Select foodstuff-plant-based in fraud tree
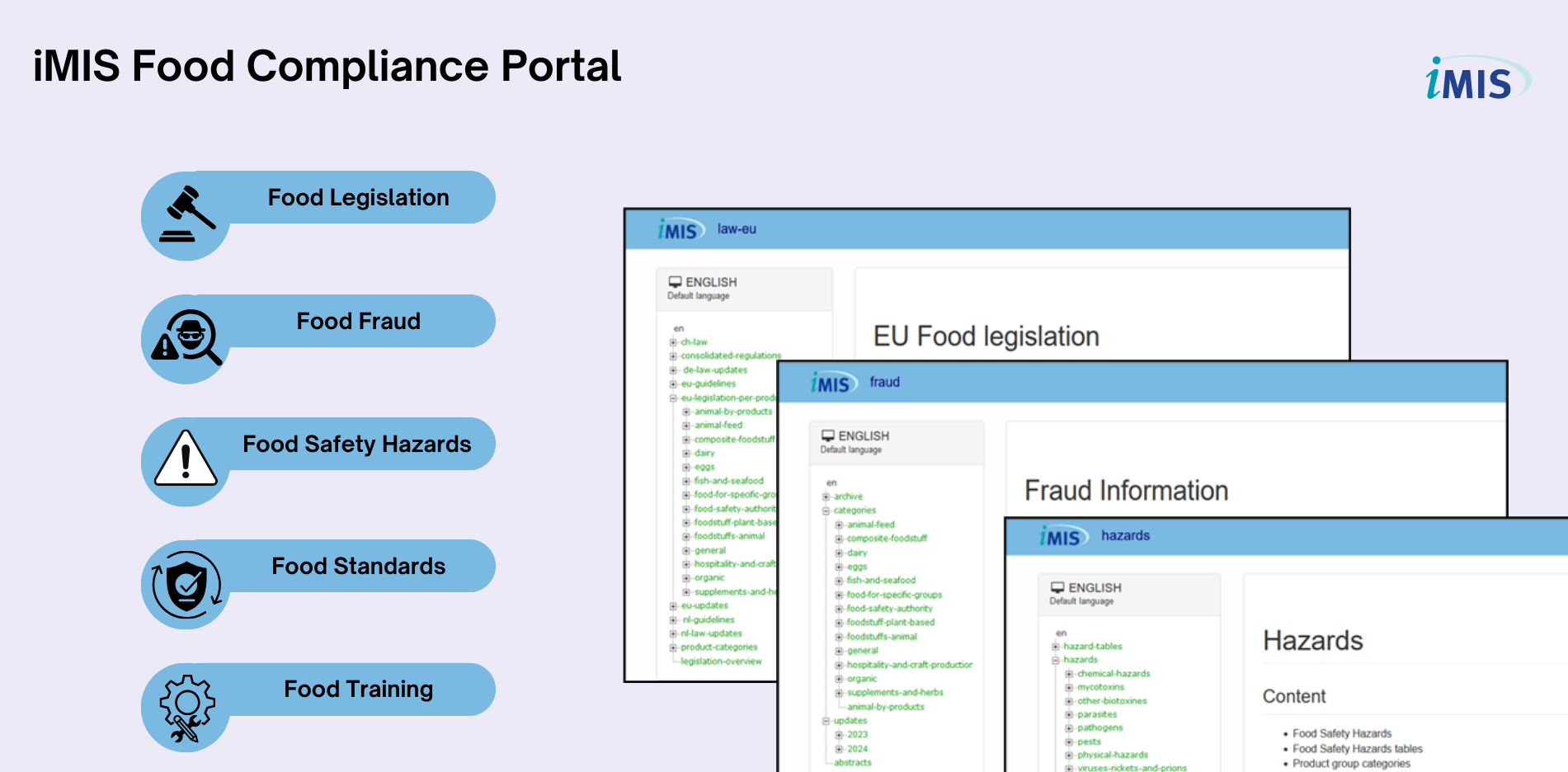 pyautogui.click(x=891, y=623)
